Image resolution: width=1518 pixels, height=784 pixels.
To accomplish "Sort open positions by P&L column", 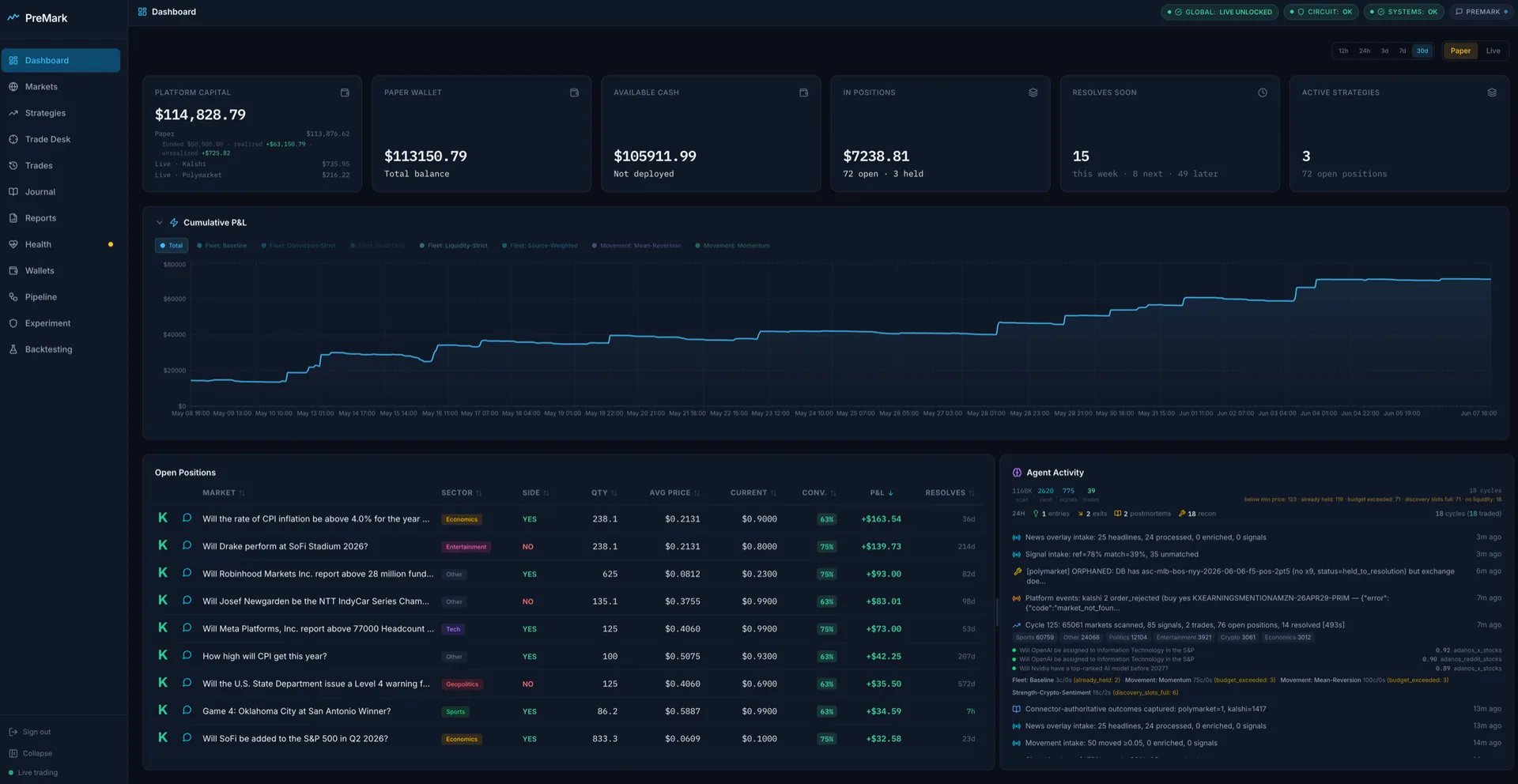I will [x=882, y=493].
